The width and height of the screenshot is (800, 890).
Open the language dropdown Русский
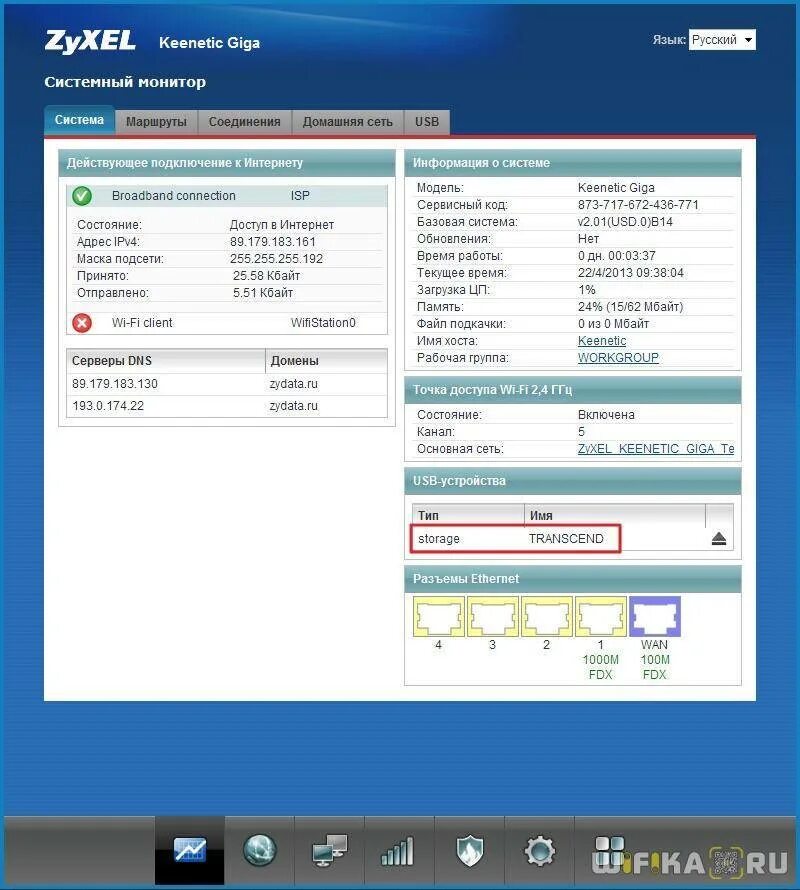point(722,40)
